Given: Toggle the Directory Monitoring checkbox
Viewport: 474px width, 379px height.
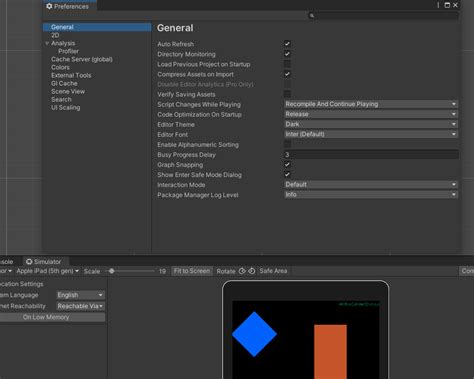Looking at the screenshot, I should pos(287,54).
